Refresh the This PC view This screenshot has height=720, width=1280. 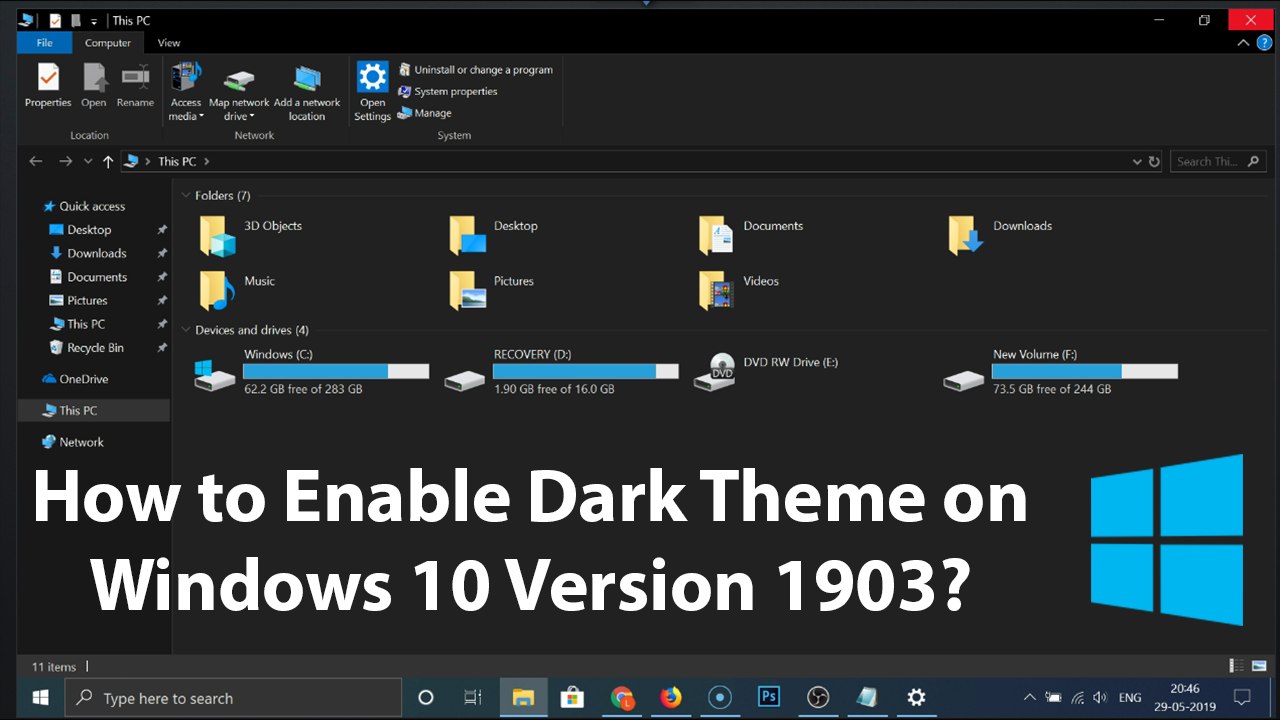click(1154, 161)
